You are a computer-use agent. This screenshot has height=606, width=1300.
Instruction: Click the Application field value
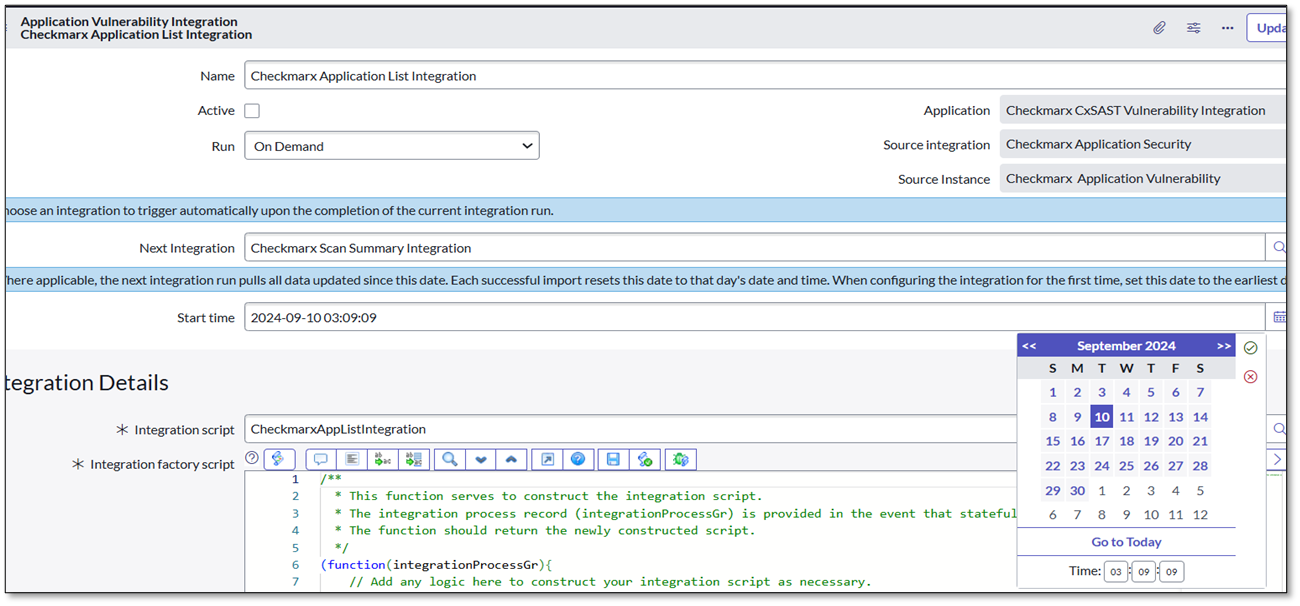coord(1143,111)
